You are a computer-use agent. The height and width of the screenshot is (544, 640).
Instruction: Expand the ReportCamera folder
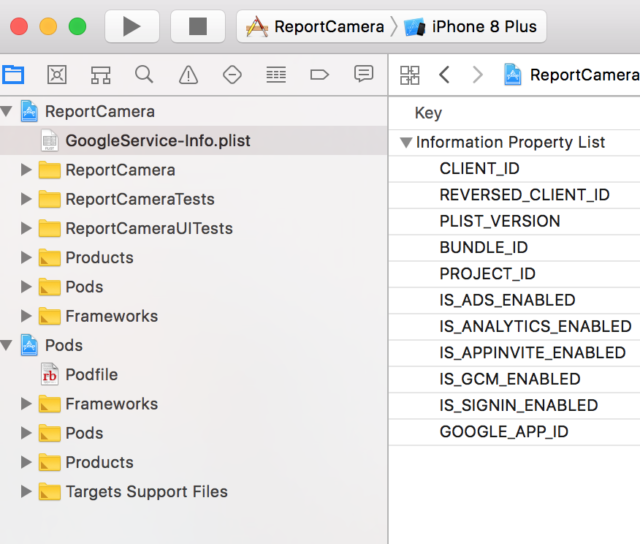26,169
